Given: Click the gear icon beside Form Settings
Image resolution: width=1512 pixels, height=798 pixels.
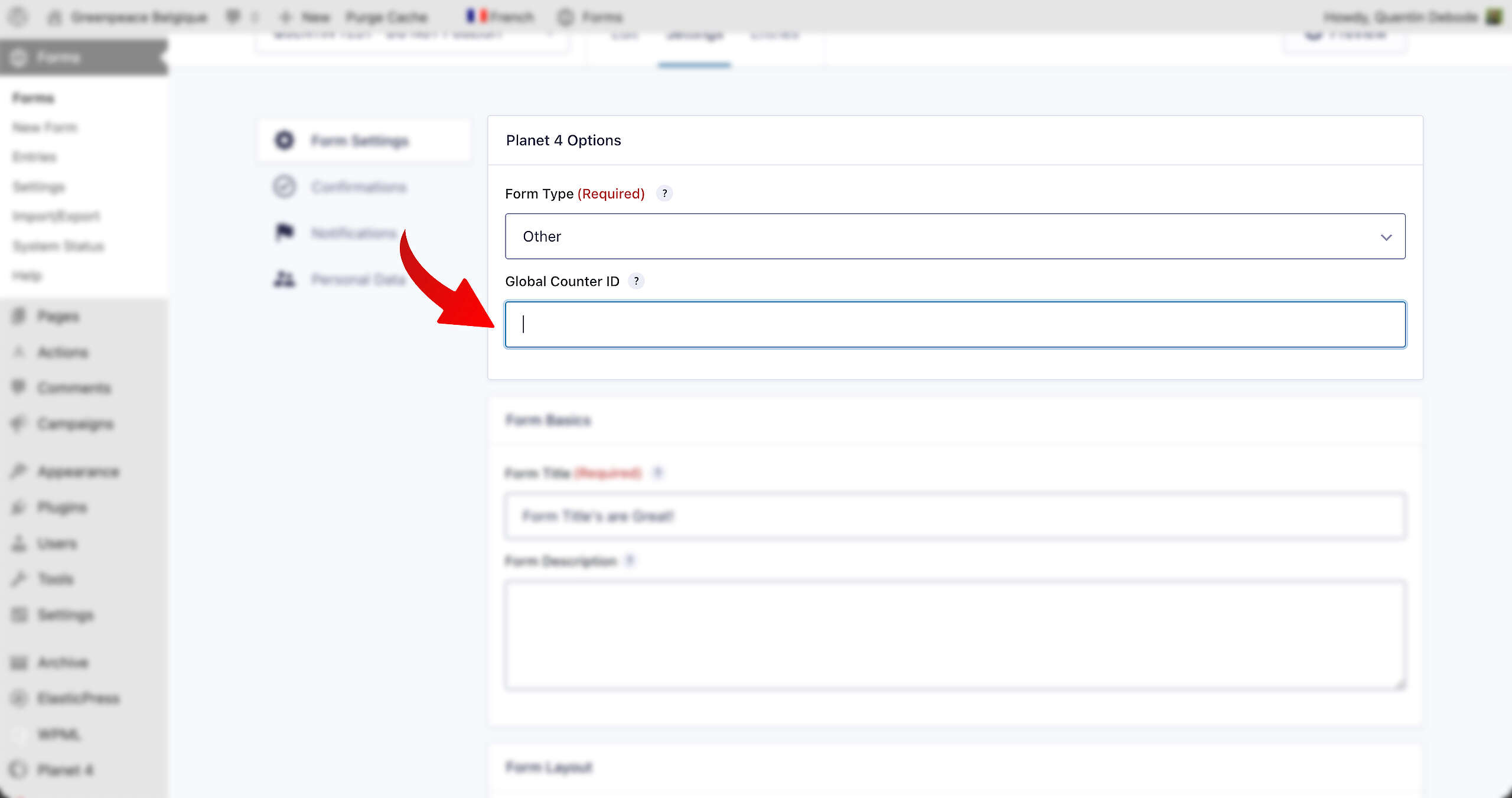Looking at the screenshot, I should point(284,141).
